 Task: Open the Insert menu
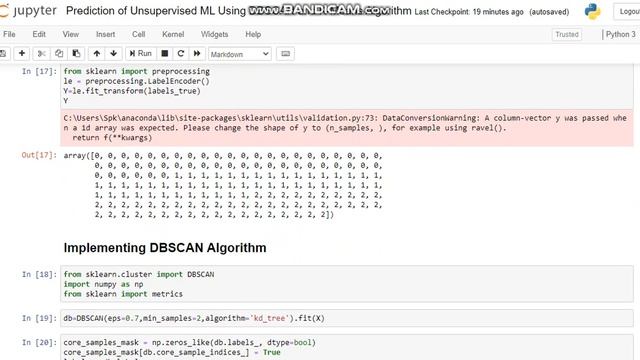click(105, 34)
